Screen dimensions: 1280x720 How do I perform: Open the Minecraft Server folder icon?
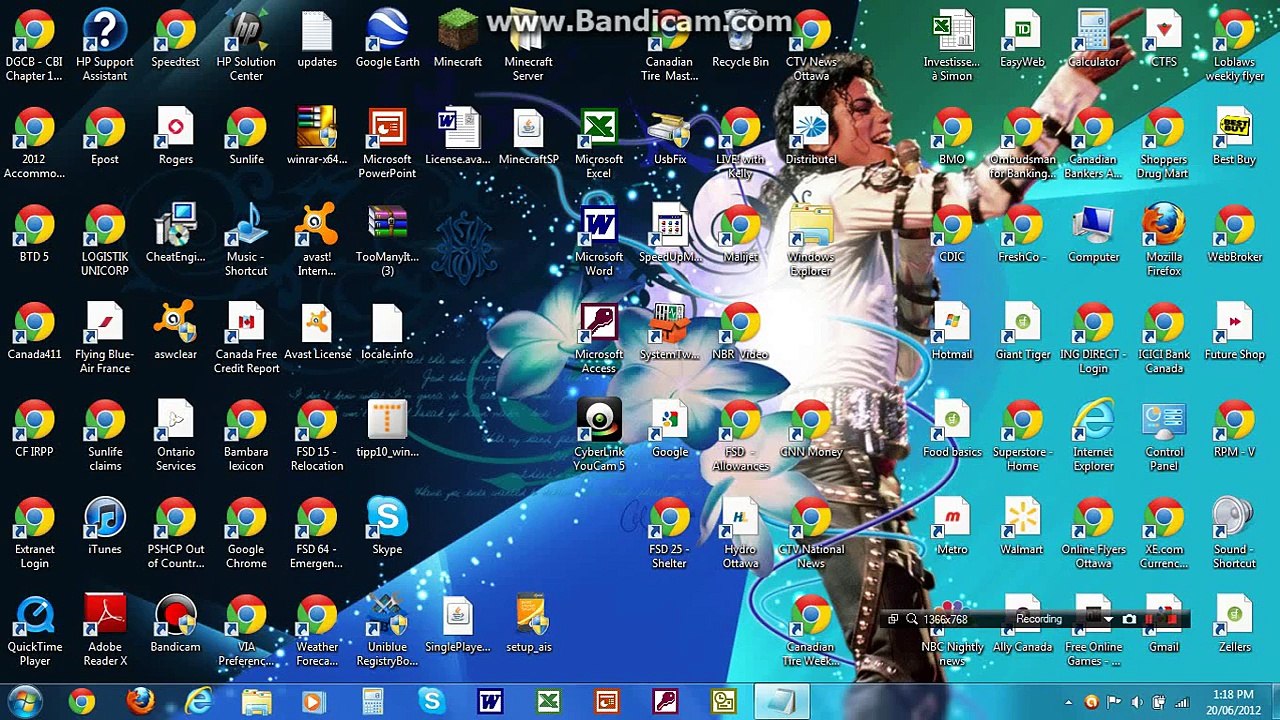(528, 46)
